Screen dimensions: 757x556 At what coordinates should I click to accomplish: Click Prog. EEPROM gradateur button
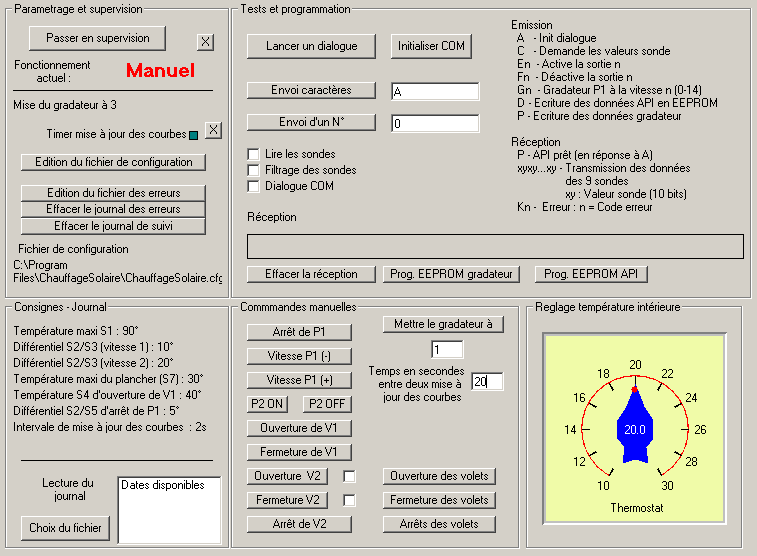451,274
